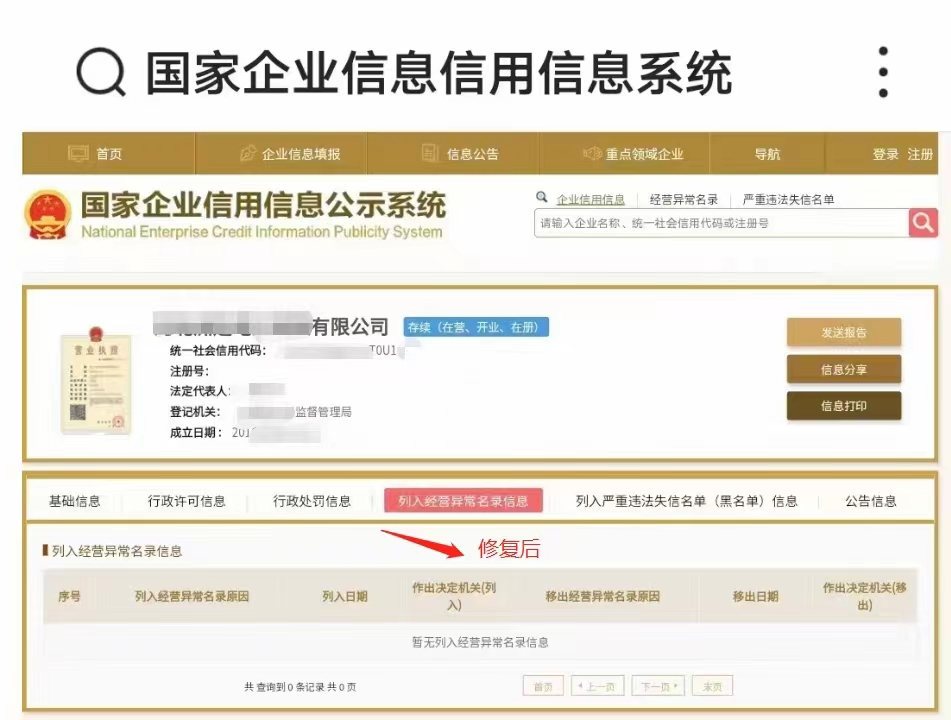This screenshot has height=720, width=951.
Task: Click the 列入经营异常名录原因 column header
Action: (x=192, y=596)
